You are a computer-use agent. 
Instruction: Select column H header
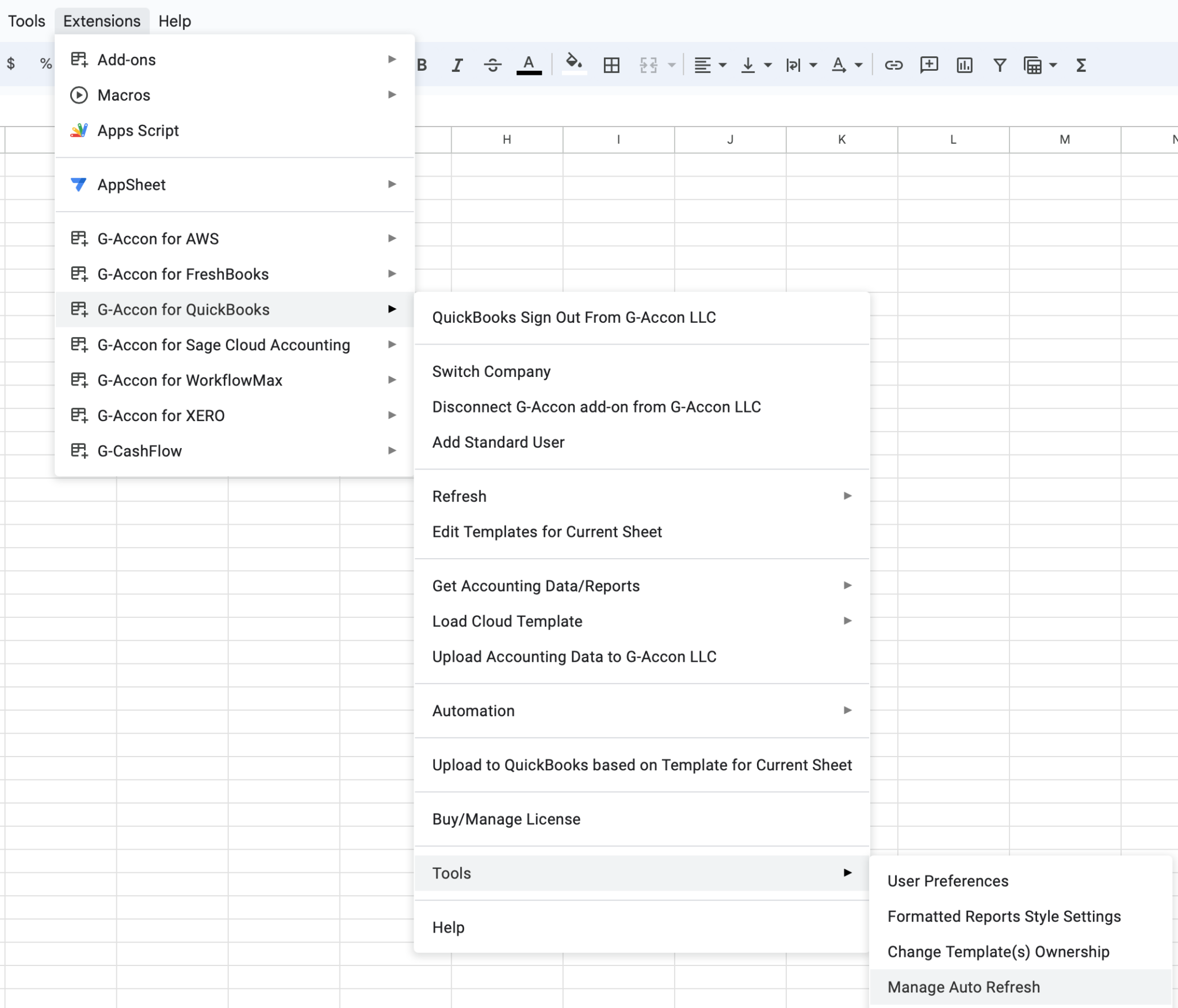click(507, 140)
